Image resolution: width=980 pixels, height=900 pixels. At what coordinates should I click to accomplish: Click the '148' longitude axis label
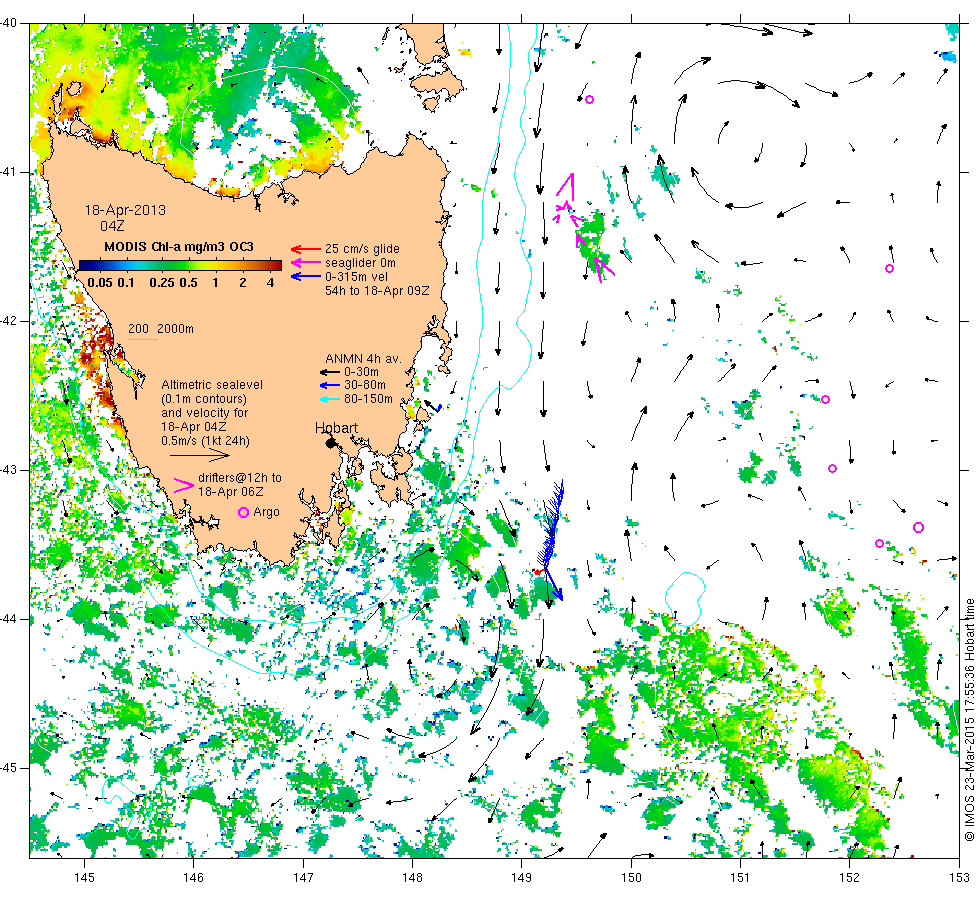[412, 878]
